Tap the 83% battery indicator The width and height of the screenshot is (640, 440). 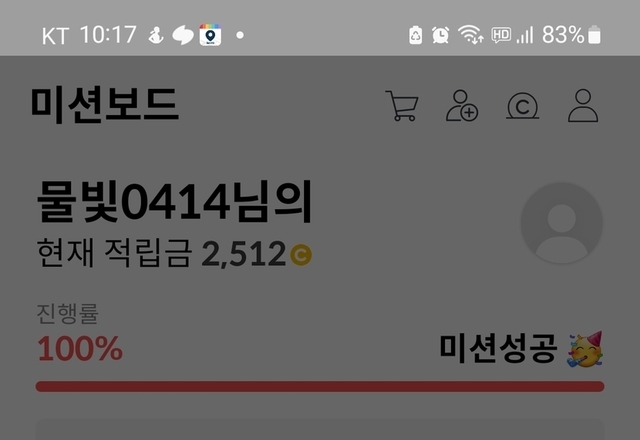tap(571, 35)
